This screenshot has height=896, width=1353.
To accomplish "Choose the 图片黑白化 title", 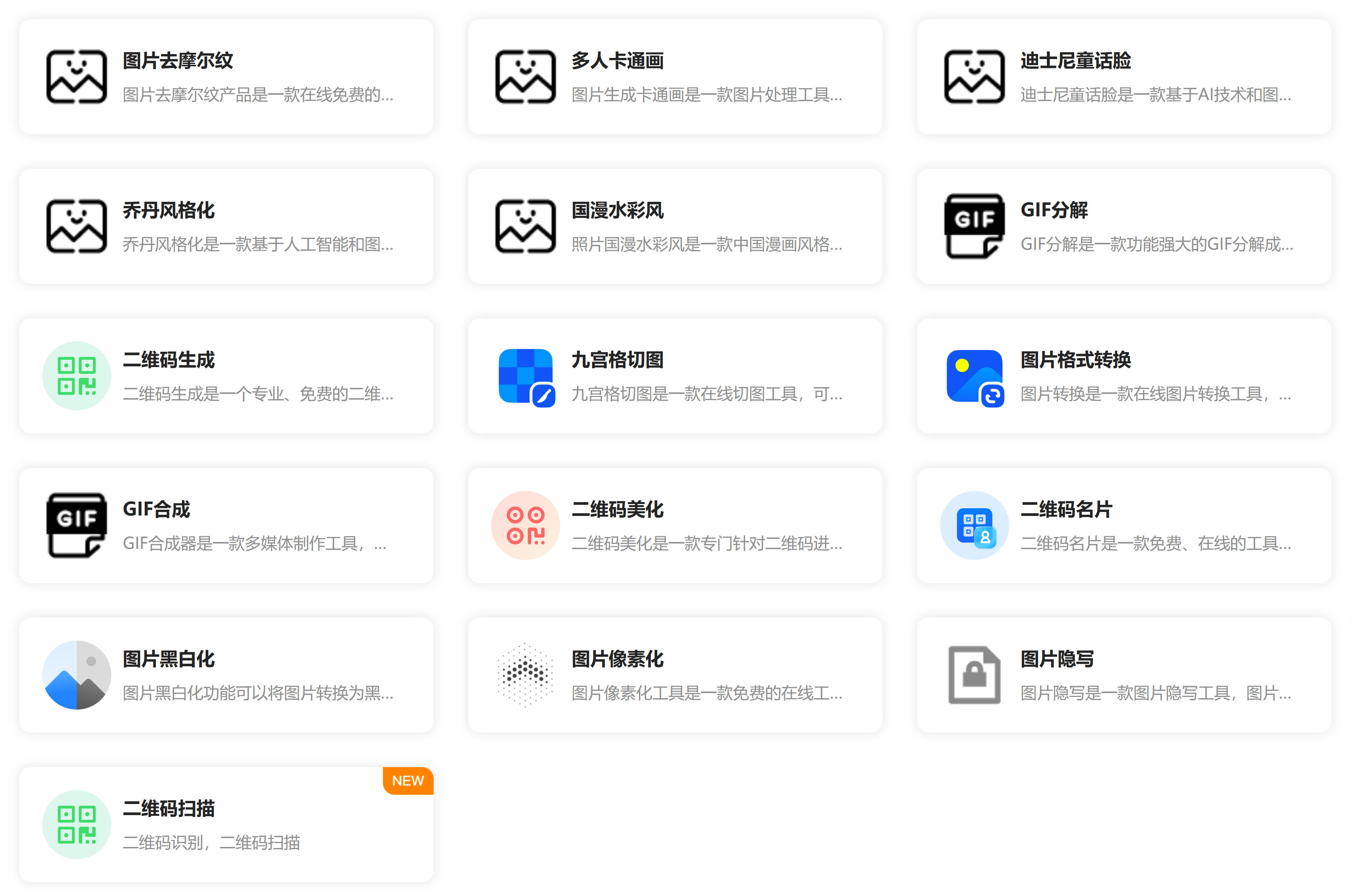I will (x=168, y=659).
